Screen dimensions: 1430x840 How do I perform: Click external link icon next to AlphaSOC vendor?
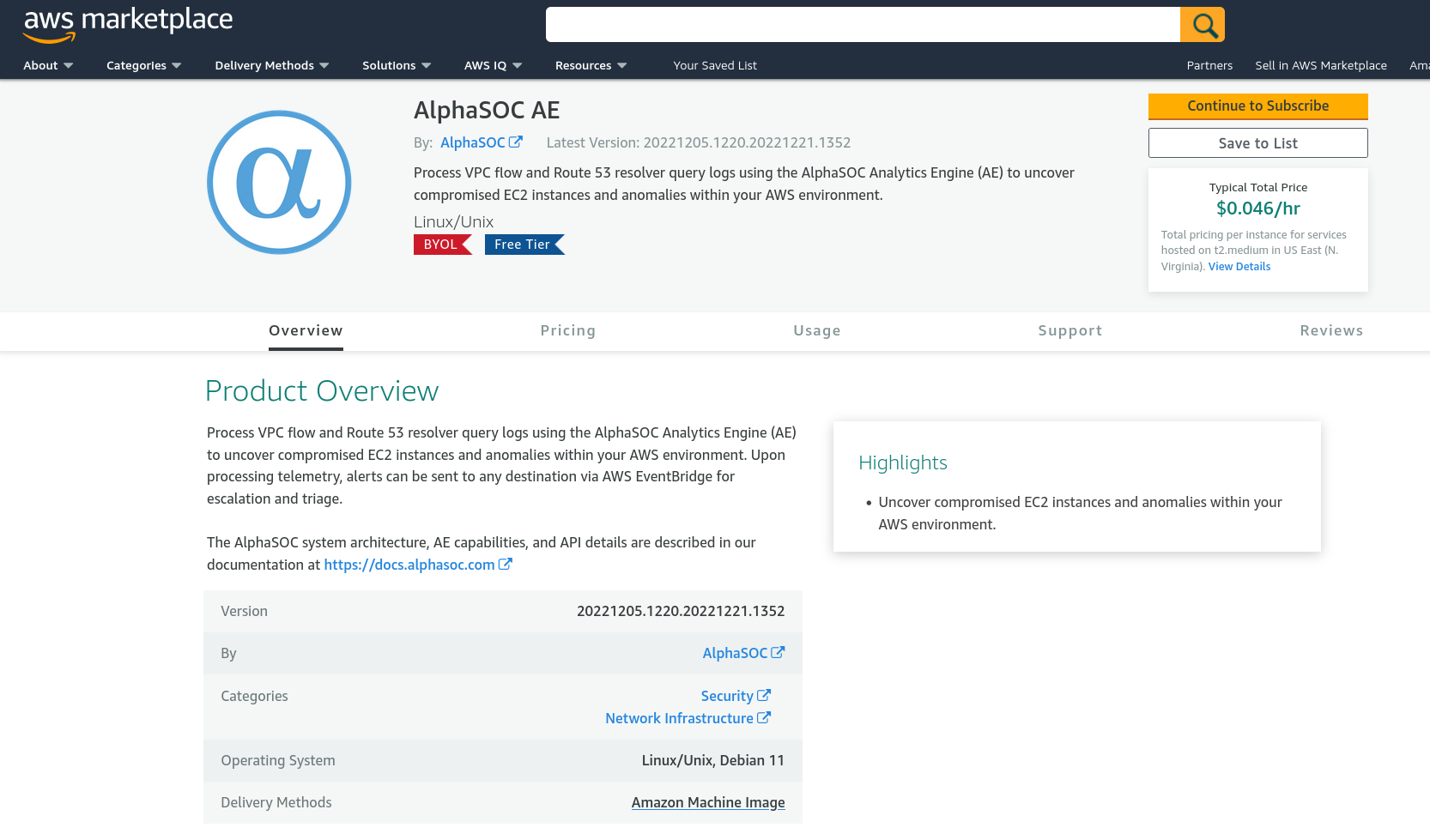[516, 142]
